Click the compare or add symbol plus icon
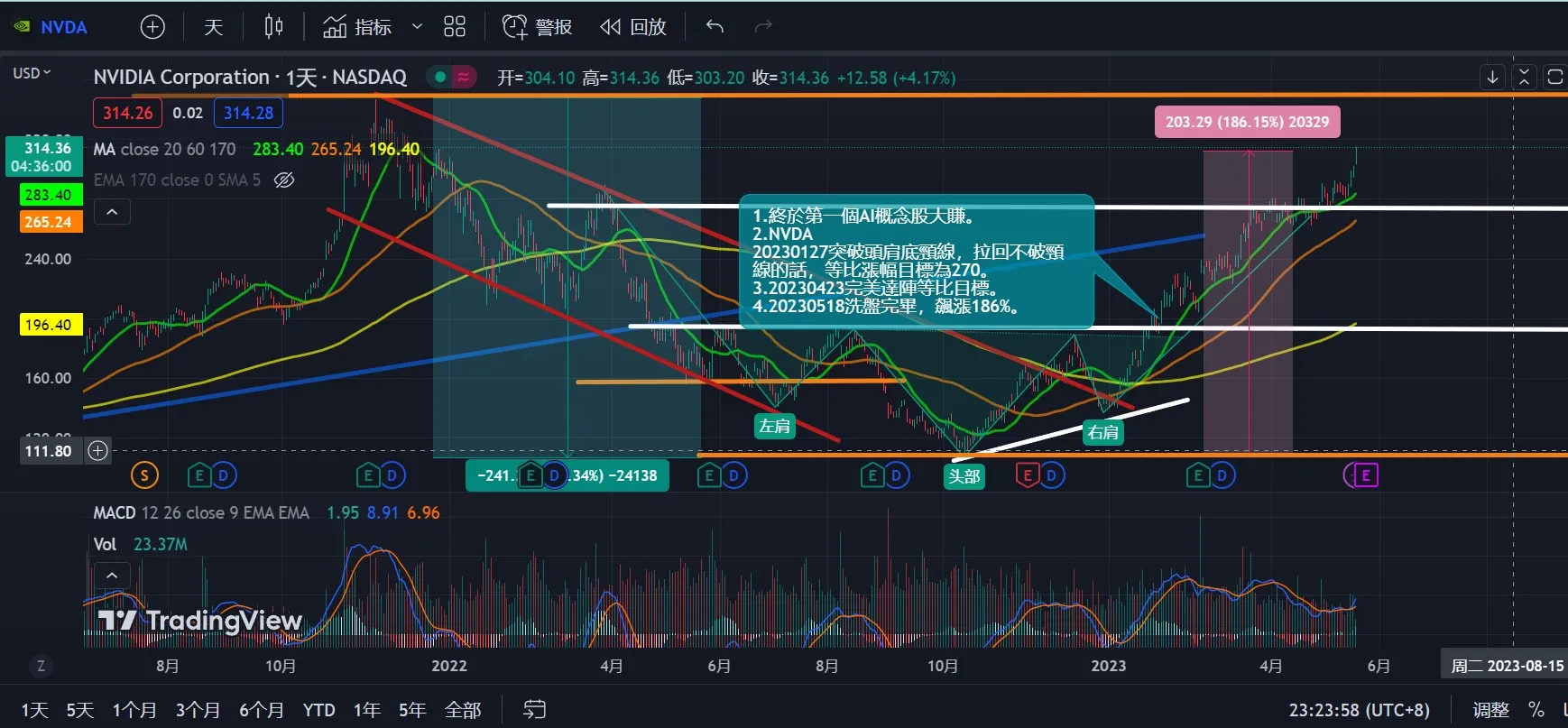 point(152,27)
